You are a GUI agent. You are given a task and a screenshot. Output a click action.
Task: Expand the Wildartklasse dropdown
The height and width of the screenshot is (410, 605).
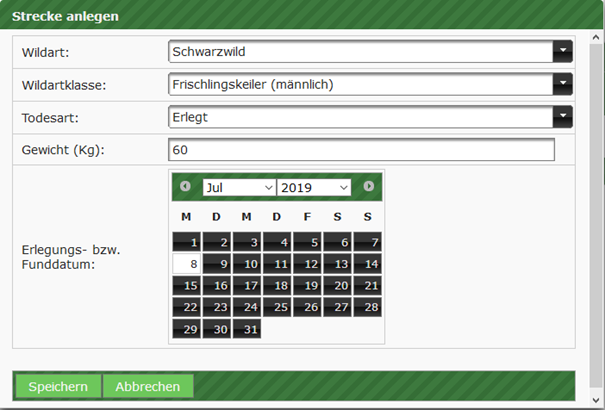(563, 84)
